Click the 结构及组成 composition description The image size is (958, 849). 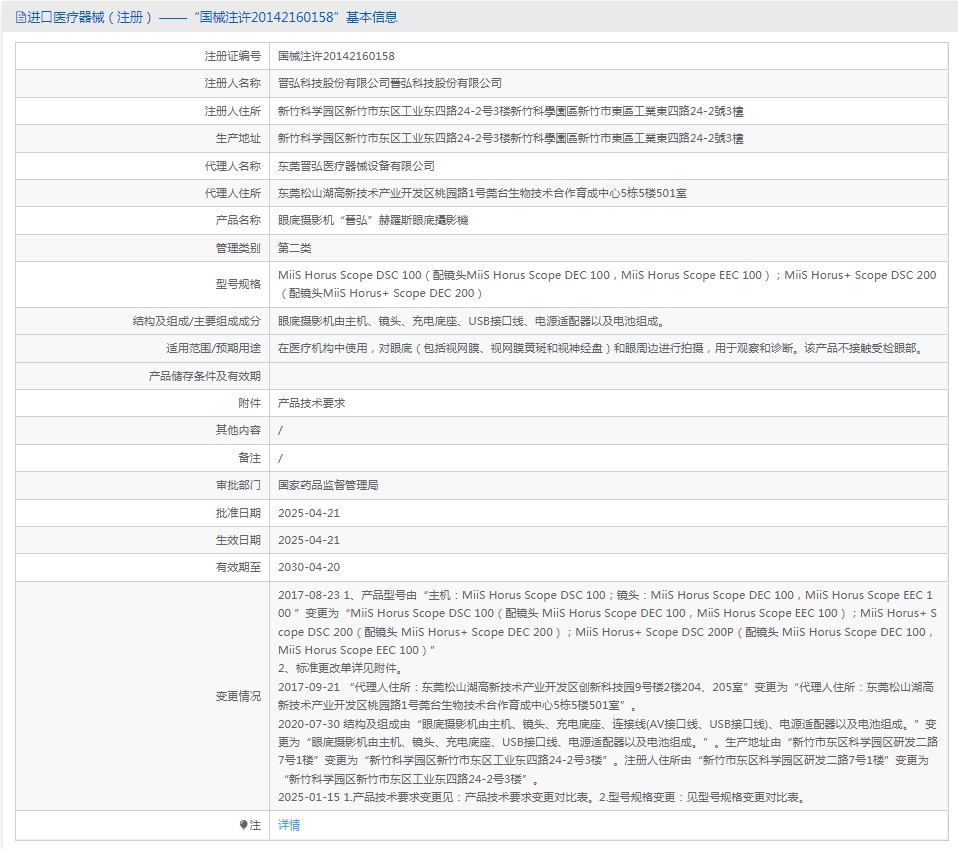(x=471, y=321)
